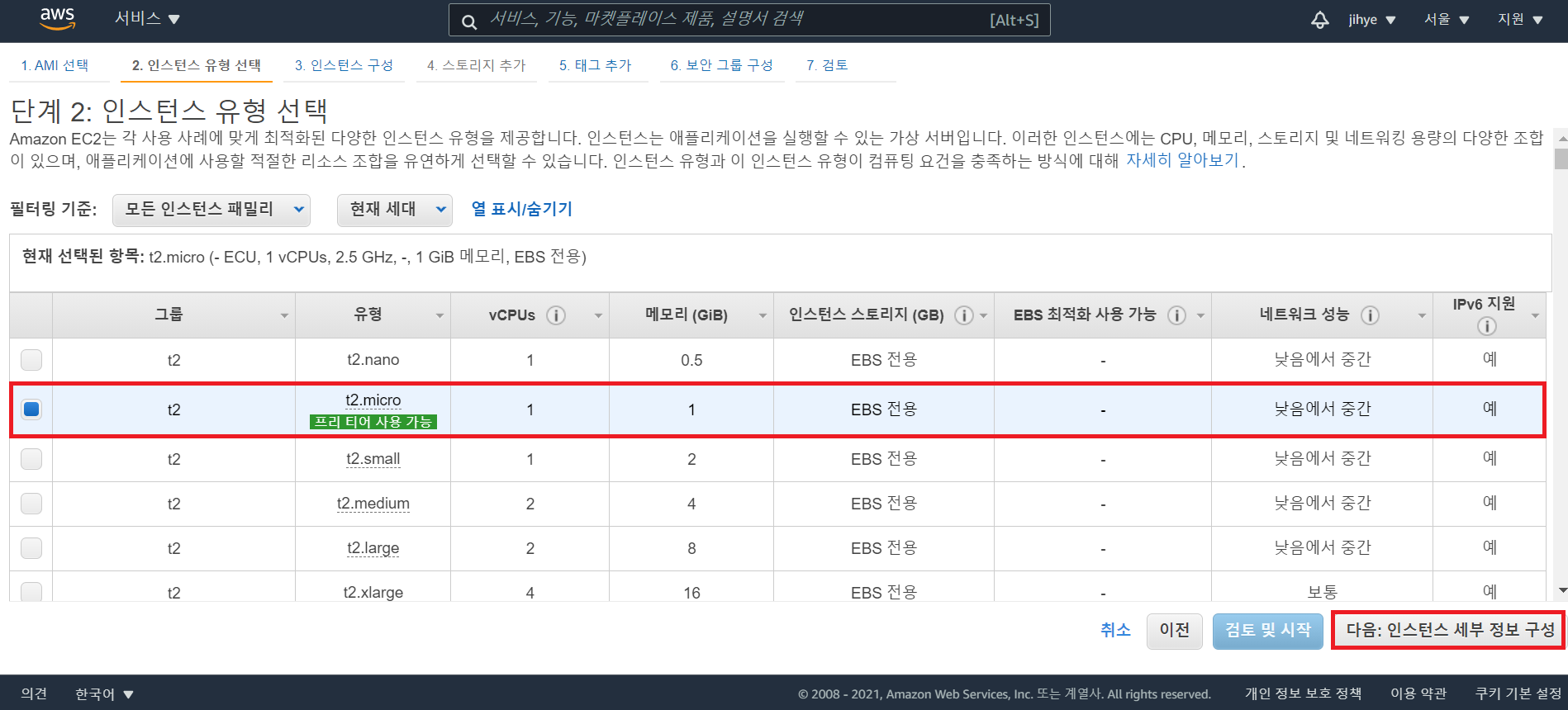The width and height of the screenshot is (1568, 710).
Task: Open the 서비스 services menu
Action: tap(147, 19)
